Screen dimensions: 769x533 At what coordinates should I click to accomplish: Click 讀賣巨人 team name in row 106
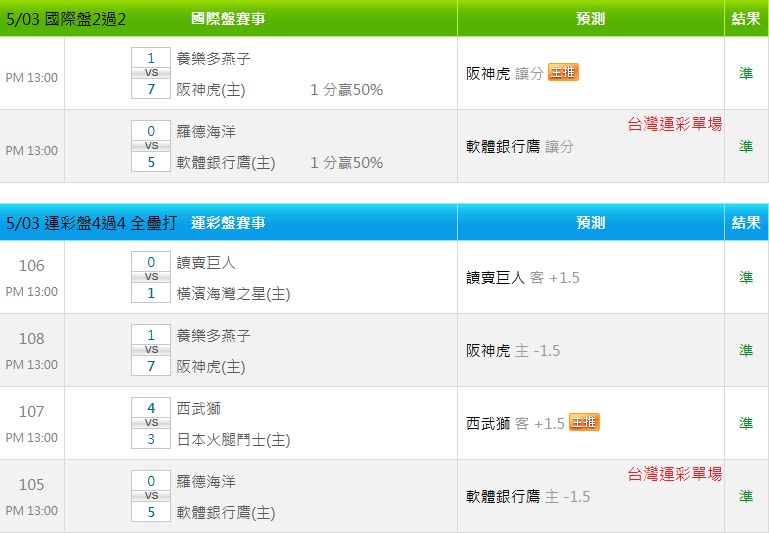[206, 263]
